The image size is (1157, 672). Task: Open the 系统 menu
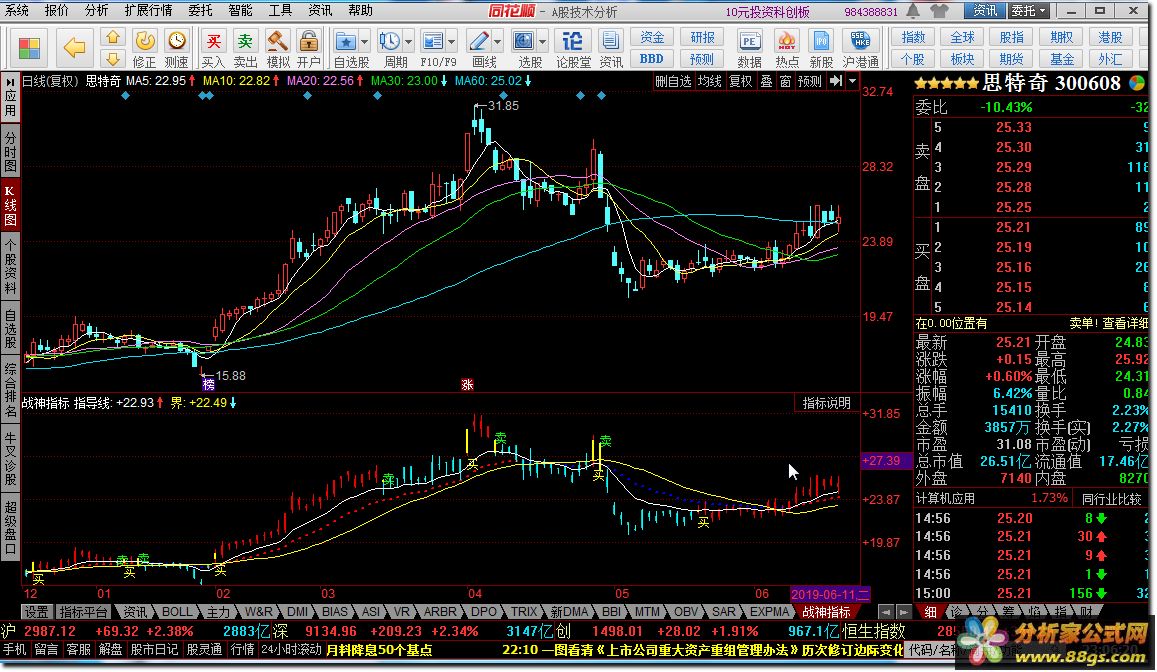point(17,10)
